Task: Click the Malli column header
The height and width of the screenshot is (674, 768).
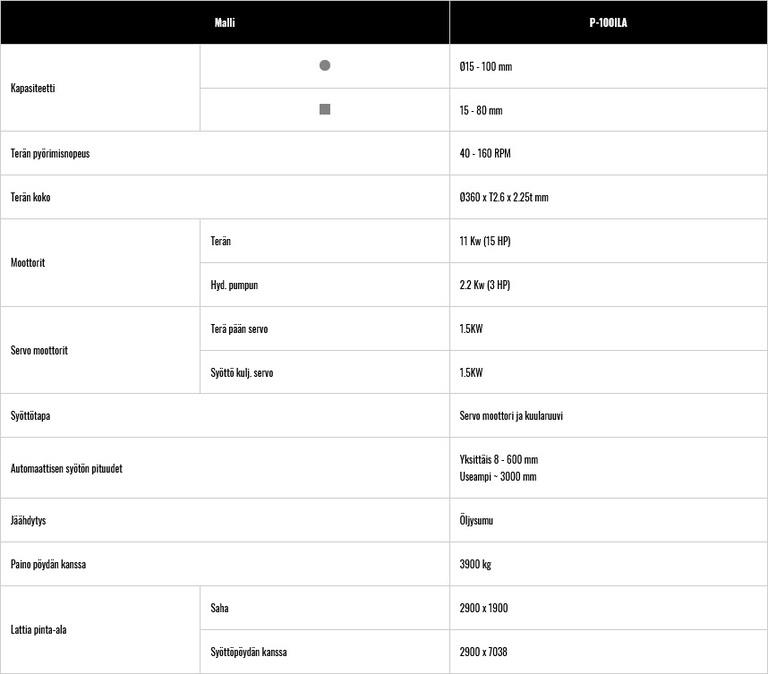Action: click(x=225, y=22)
